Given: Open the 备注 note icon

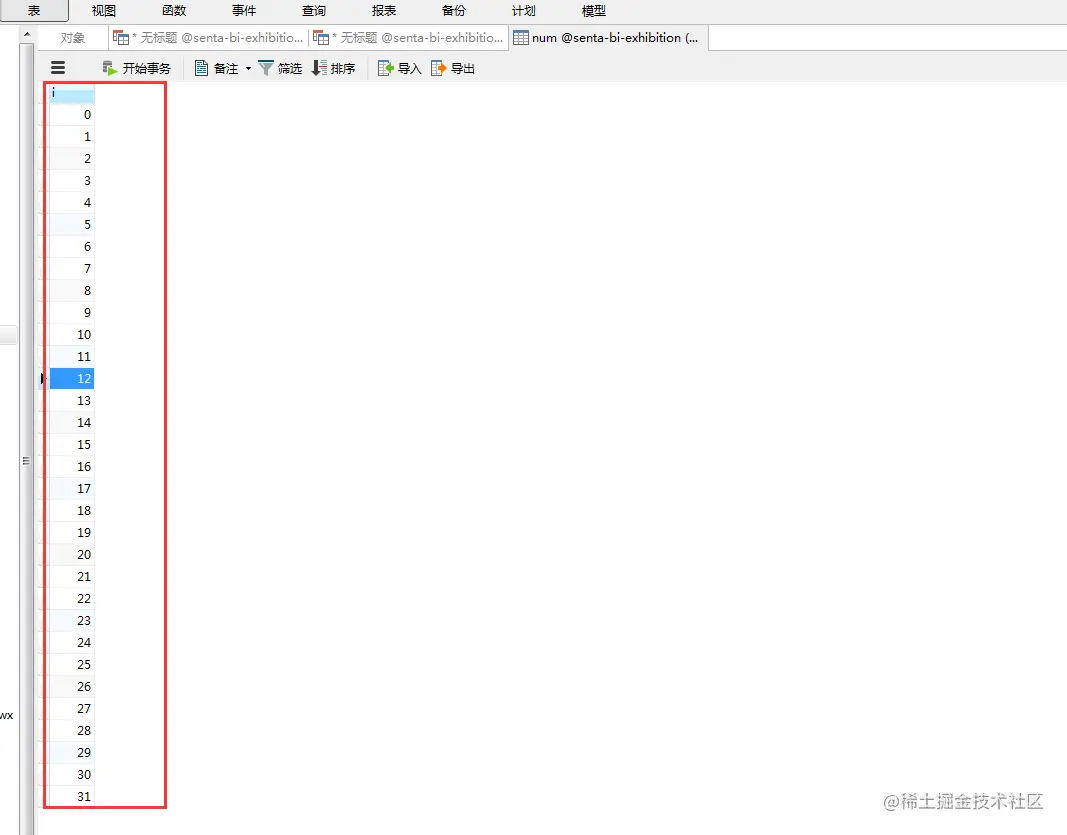Looking at the screenshot, I should point(218,68).
